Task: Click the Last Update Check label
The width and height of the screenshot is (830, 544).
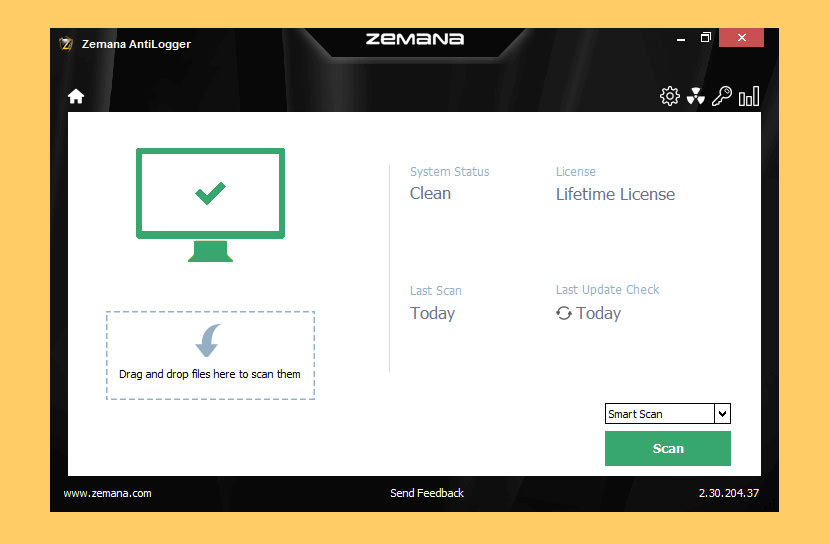Action: tap(607, 289)
